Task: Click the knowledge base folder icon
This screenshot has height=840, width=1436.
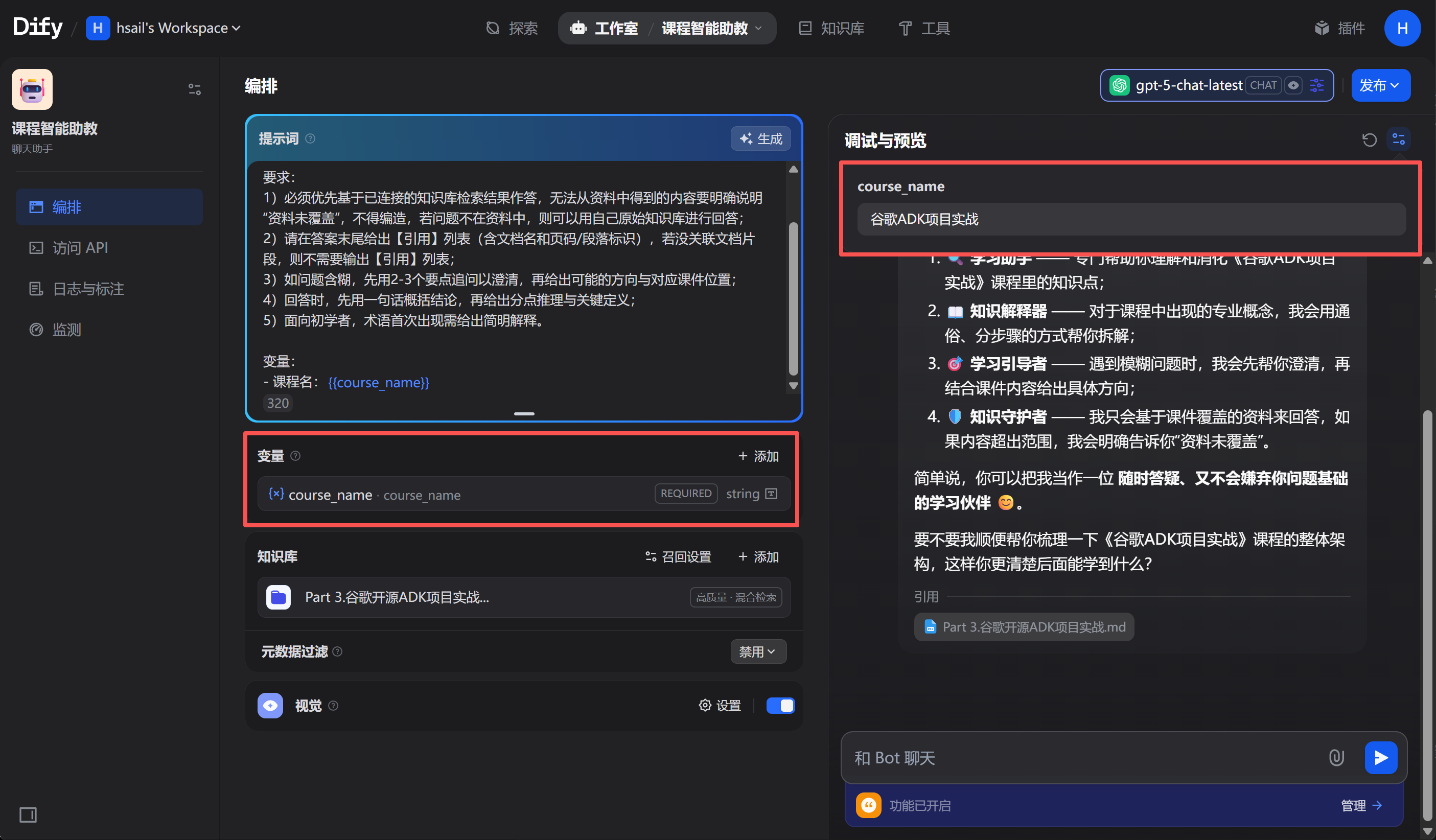Action: (x=279, y=597)
